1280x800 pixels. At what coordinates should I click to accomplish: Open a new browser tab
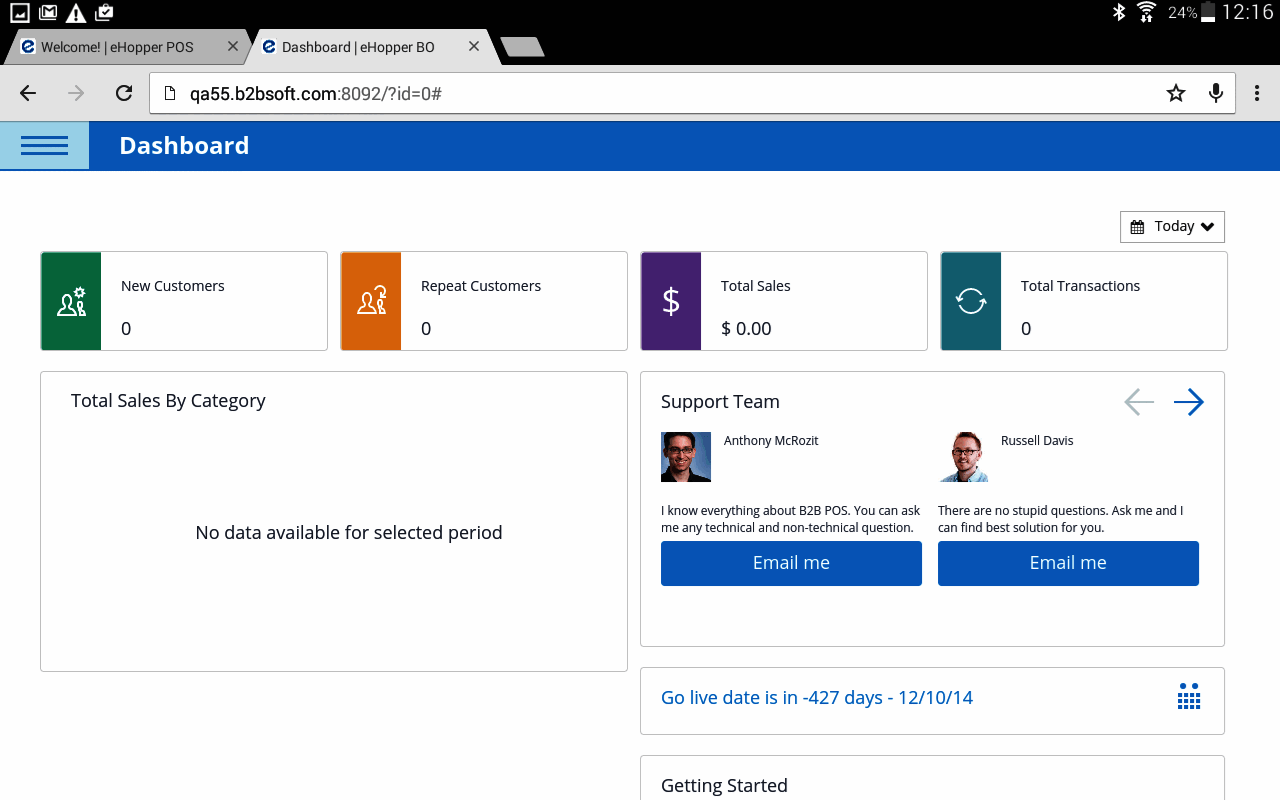pyautogui.click(x=522, y=47)
